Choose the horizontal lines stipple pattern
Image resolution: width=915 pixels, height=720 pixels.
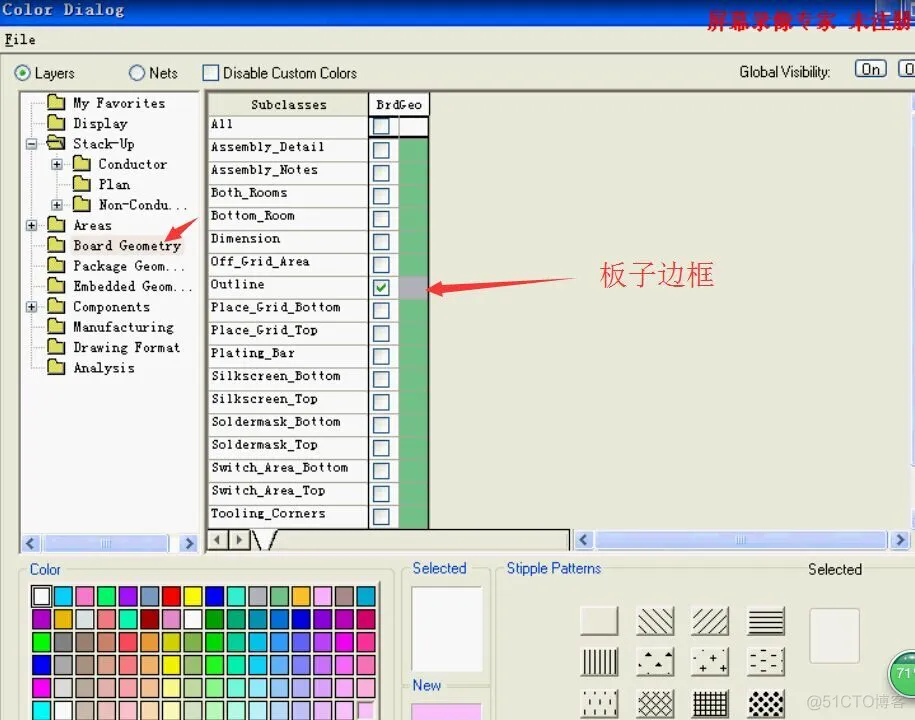[x=766, y=621]
